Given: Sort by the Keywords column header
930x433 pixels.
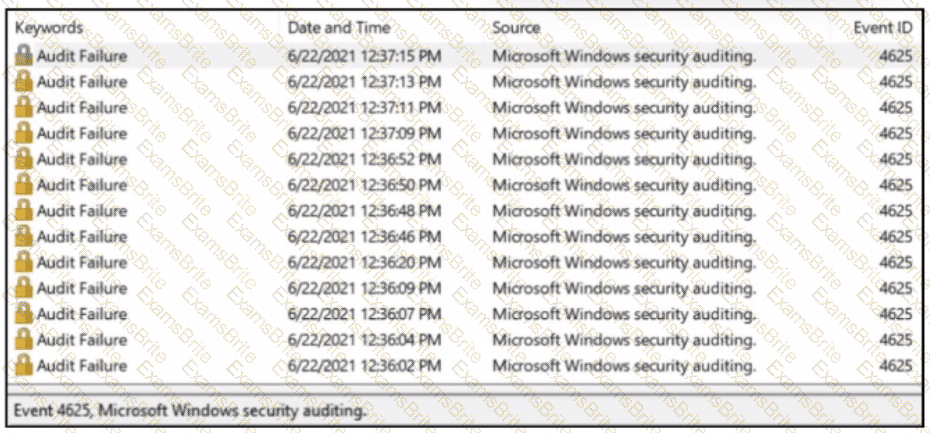Looking at the screenshot, I should tap(50, 28).
